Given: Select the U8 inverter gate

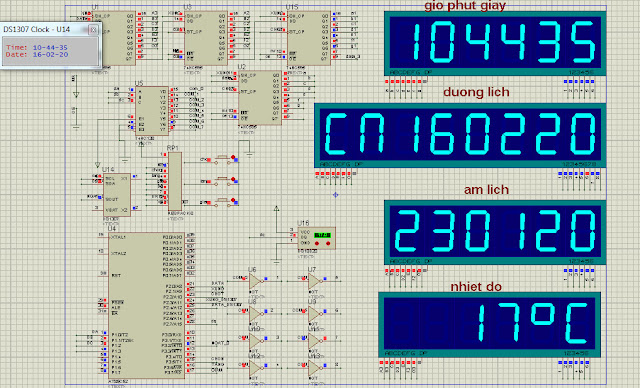Looking at the screenshot, I should (x=256, y=314).
